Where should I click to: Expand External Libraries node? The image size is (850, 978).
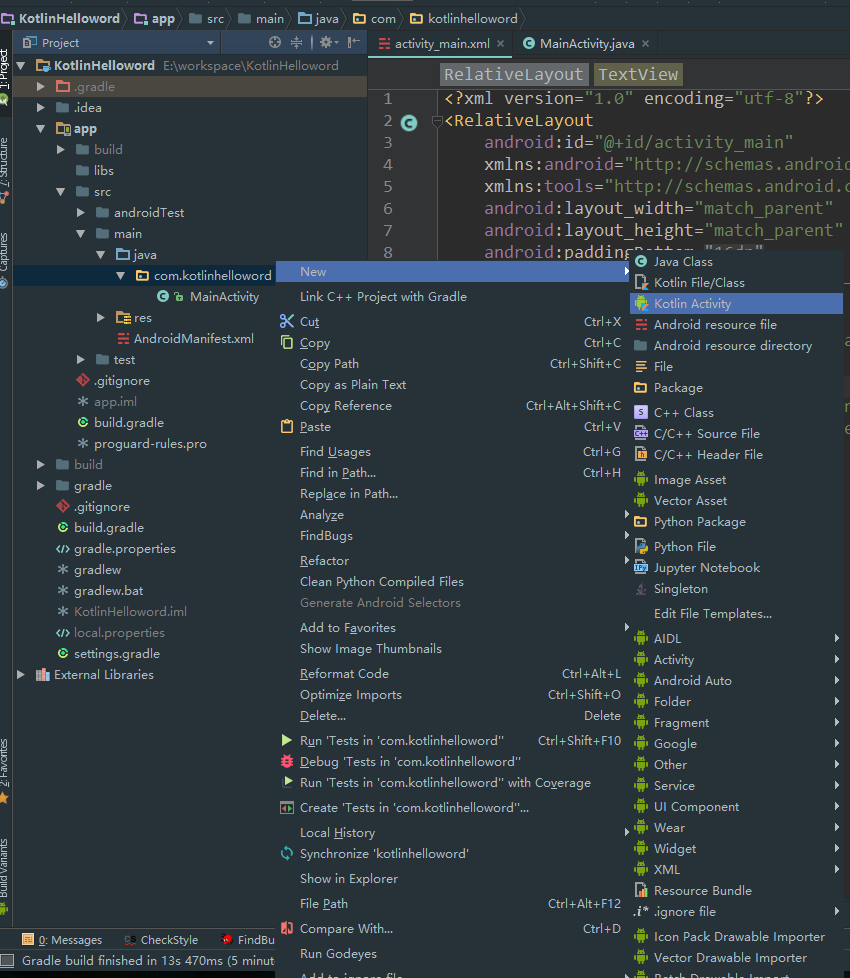click(x=21, y=674)
